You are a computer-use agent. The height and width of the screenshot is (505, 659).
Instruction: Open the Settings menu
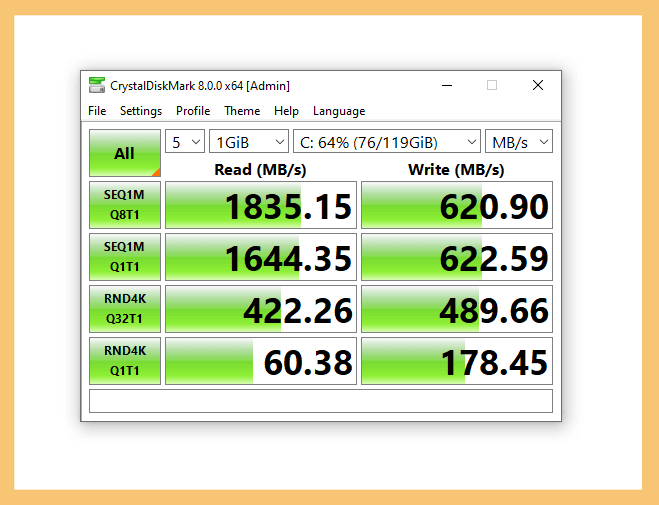(x=141, y=111)
